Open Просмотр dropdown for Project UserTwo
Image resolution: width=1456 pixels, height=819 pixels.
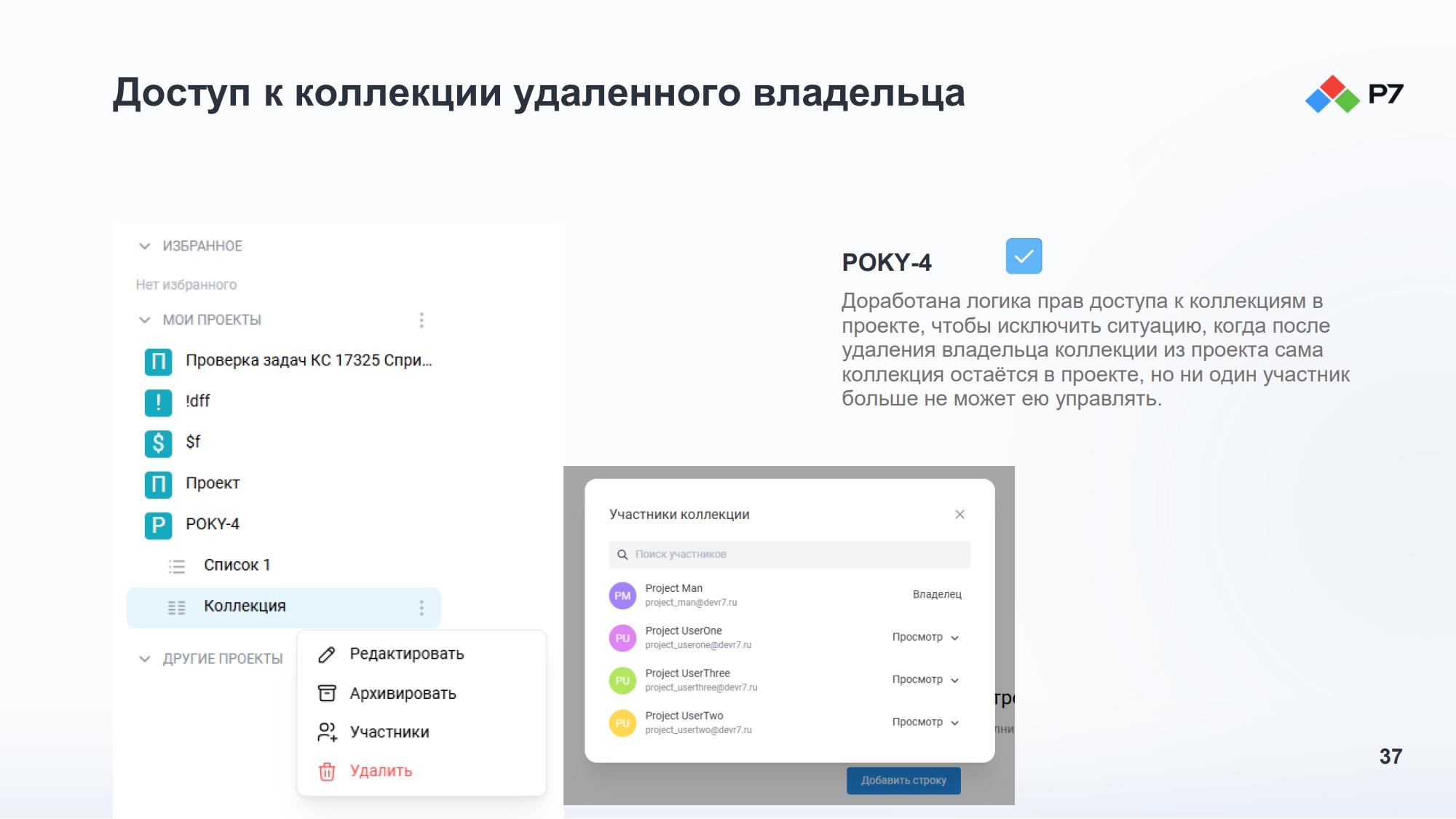926,722
